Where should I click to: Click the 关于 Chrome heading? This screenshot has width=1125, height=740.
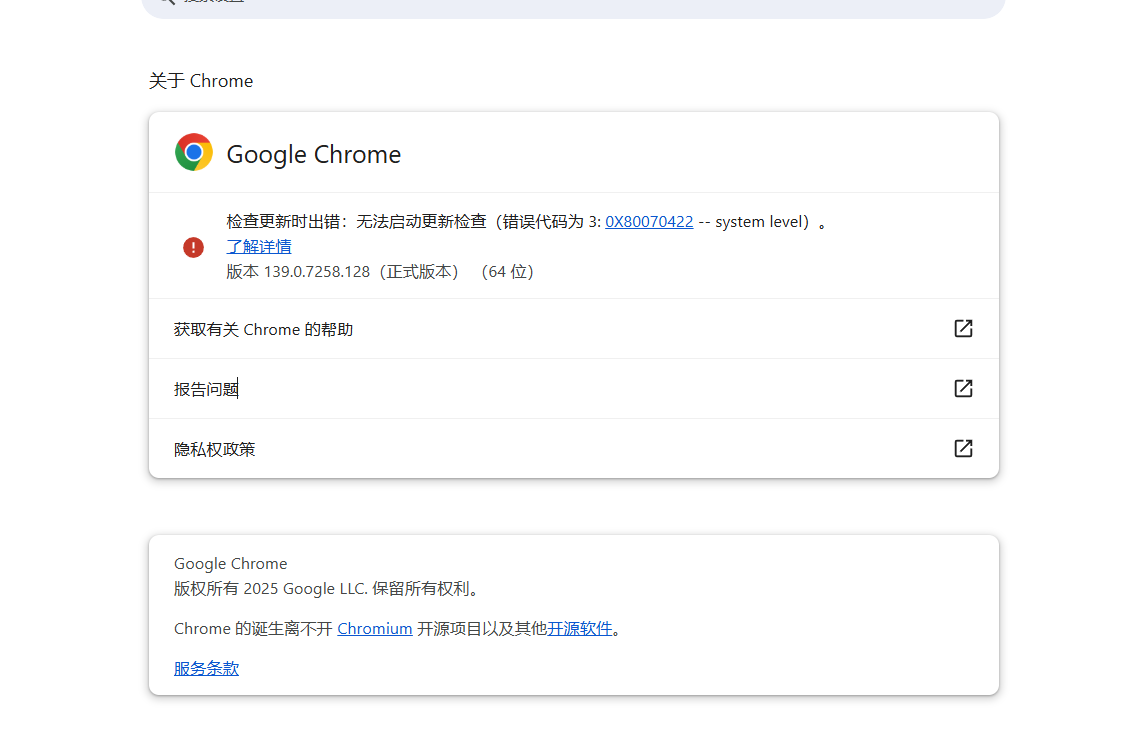(201, 81)
